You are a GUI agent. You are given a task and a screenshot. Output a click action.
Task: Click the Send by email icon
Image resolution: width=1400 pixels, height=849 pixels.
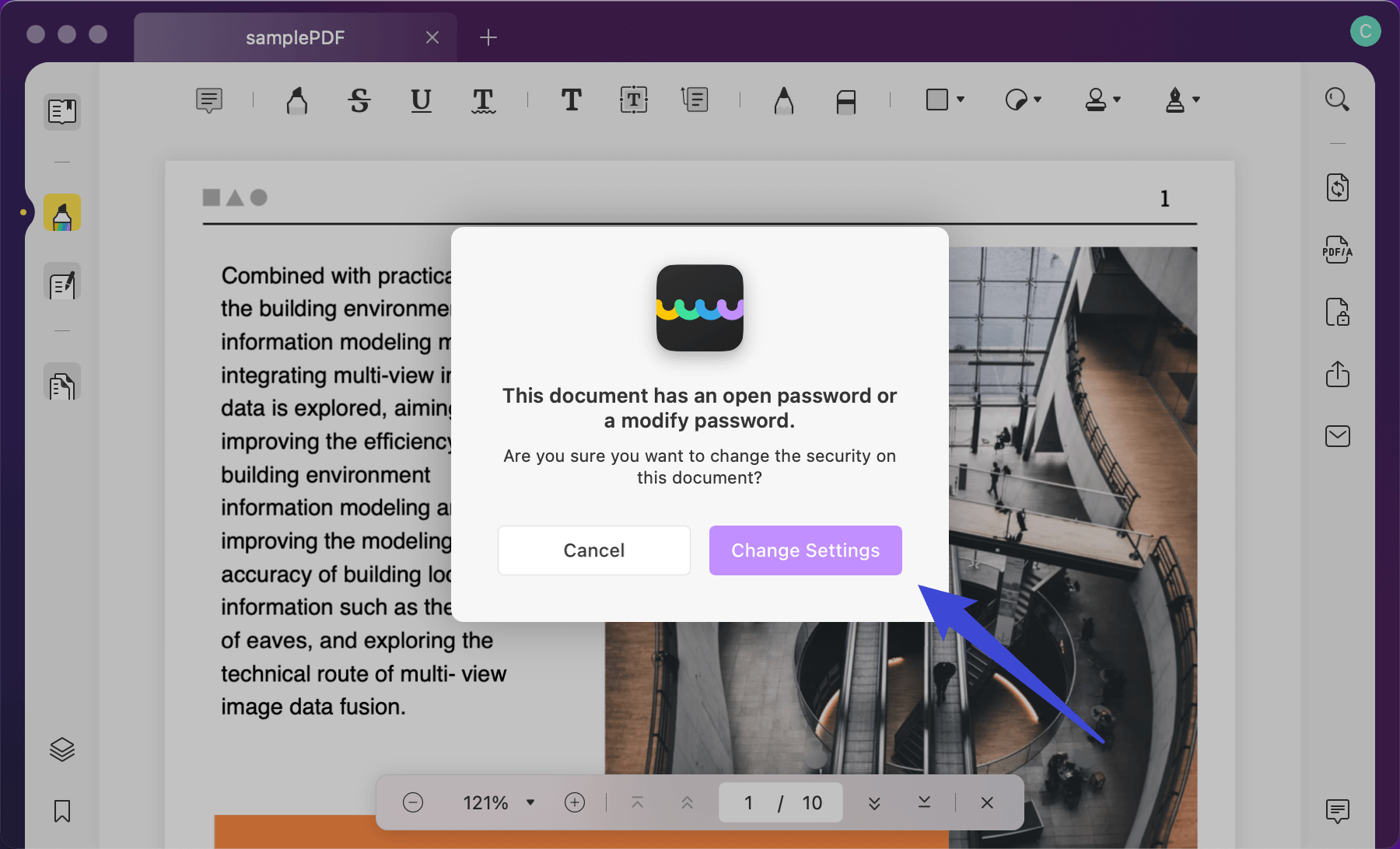pyautogui.click(x=1337, y=436)
